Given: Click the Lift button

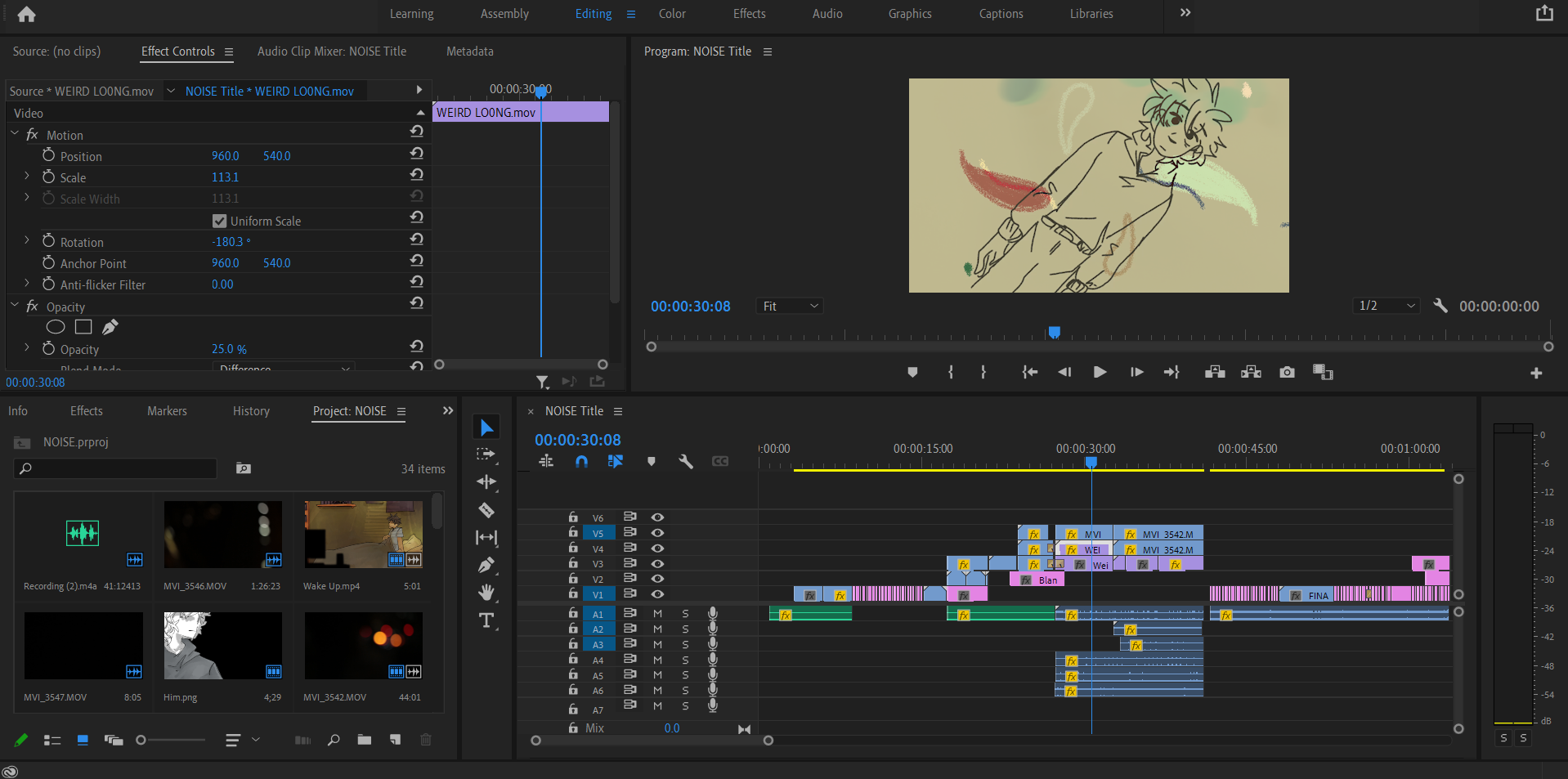Looking at the screenshot, I should pyautogui.click(x=1215, y=373).
